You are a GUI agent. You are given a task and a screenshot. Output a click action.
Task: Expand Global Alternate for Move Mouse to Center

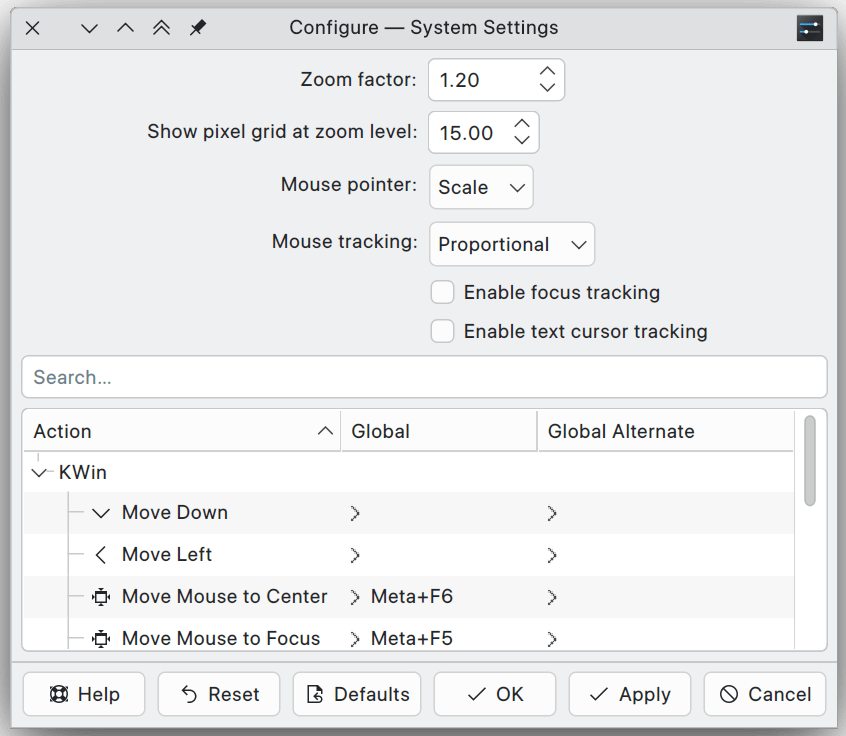(551, 597)
